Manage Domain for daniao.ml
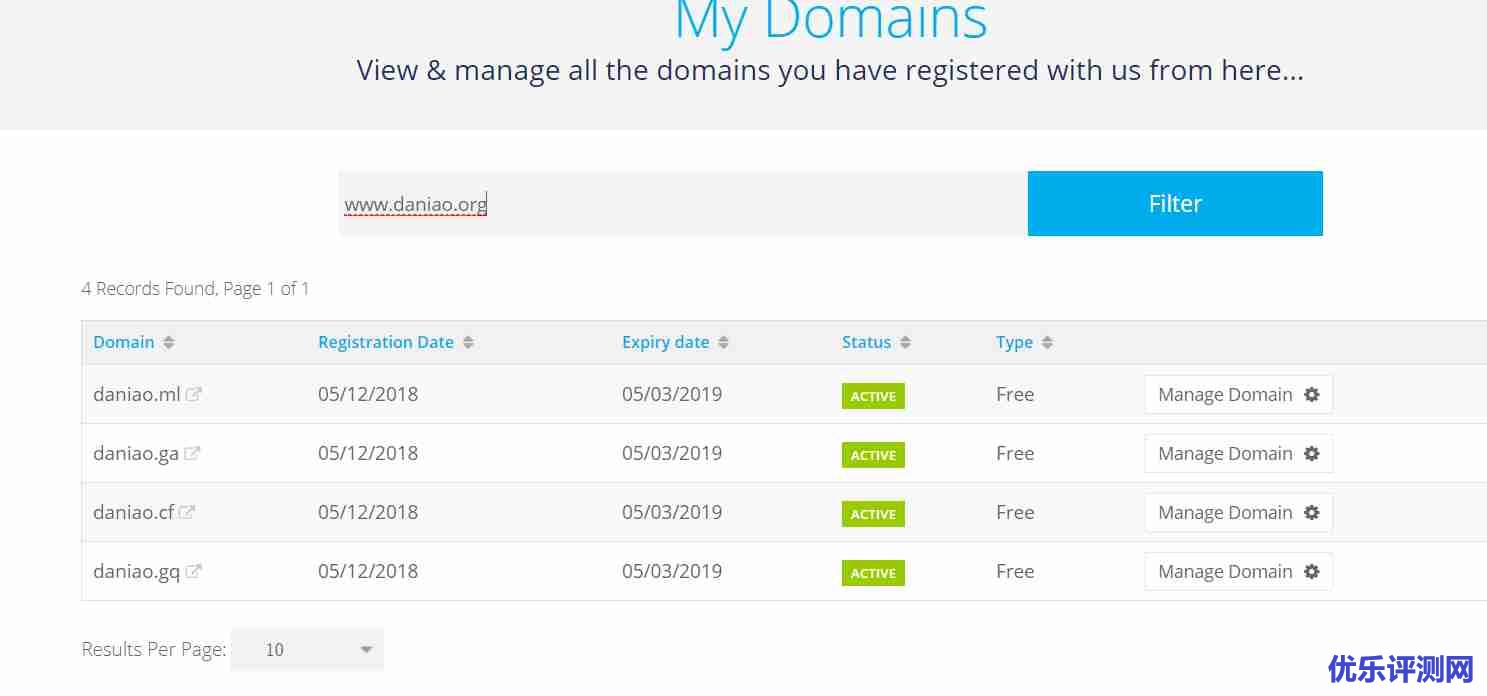Viewport: 1487px width, 696px height. [x=1238, y=395]
